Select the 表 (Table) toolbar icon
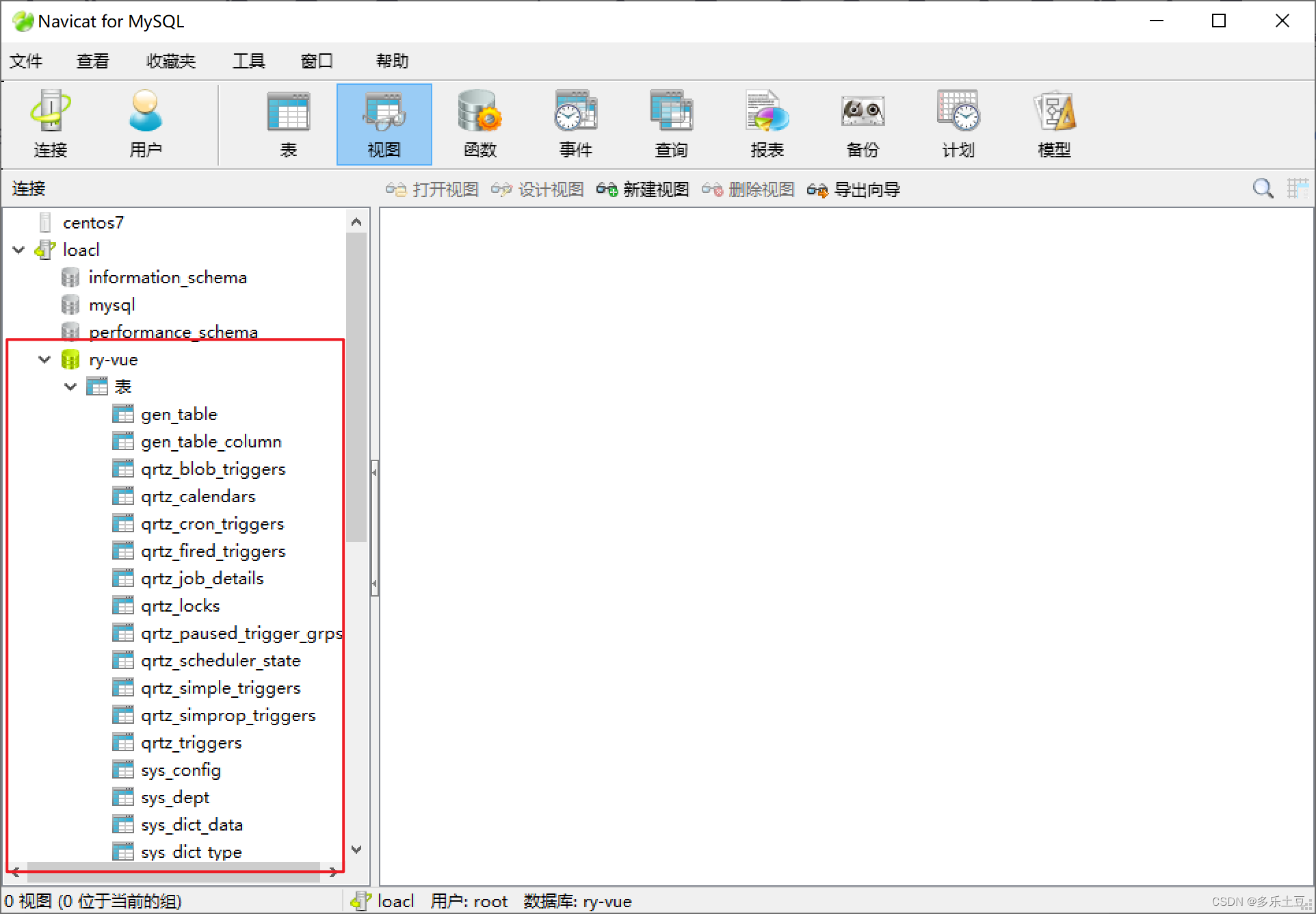Screen dimensions: 1316x914 [x=288, y=125]
